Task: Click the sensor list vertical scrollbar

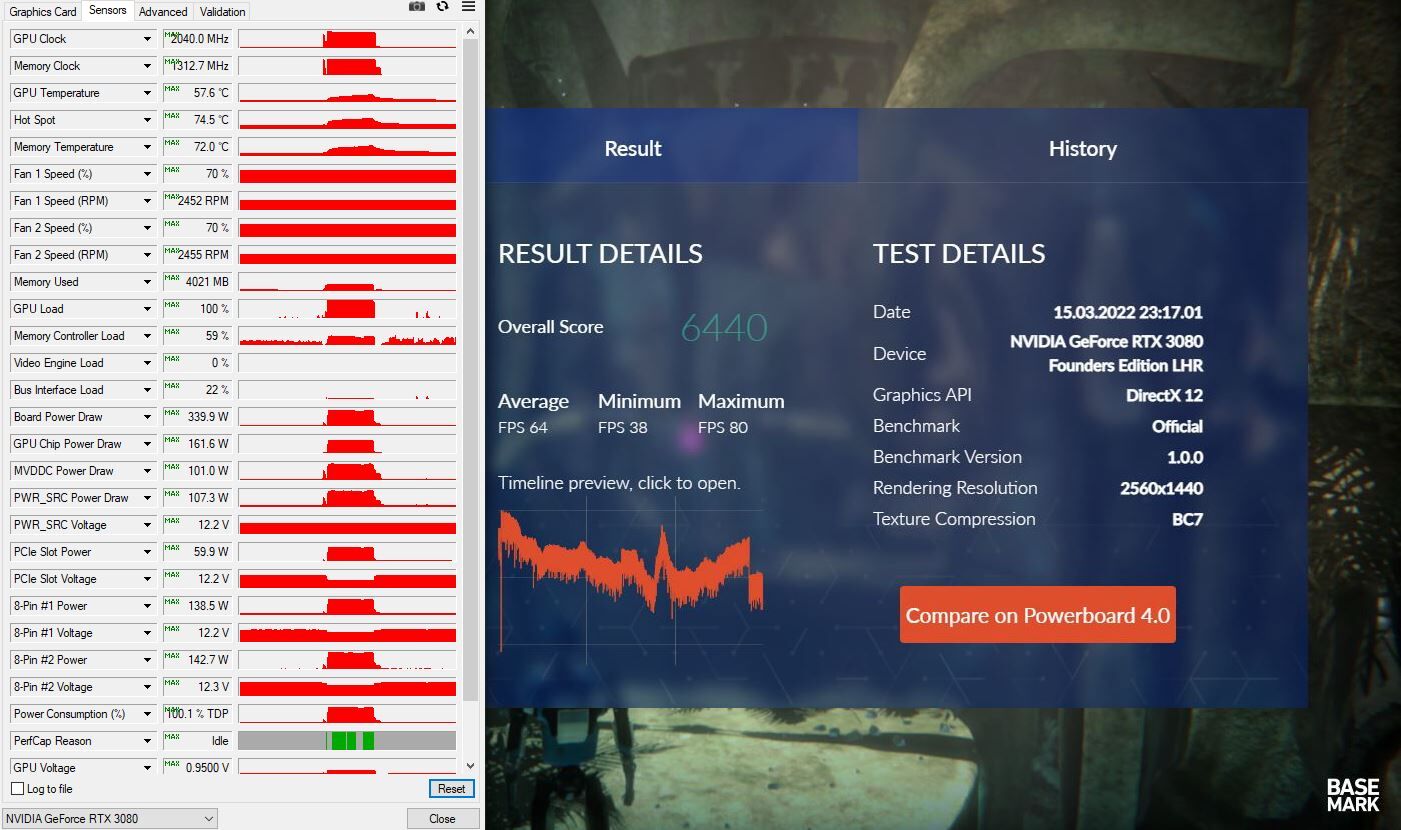Action: [x=471, y=370]
